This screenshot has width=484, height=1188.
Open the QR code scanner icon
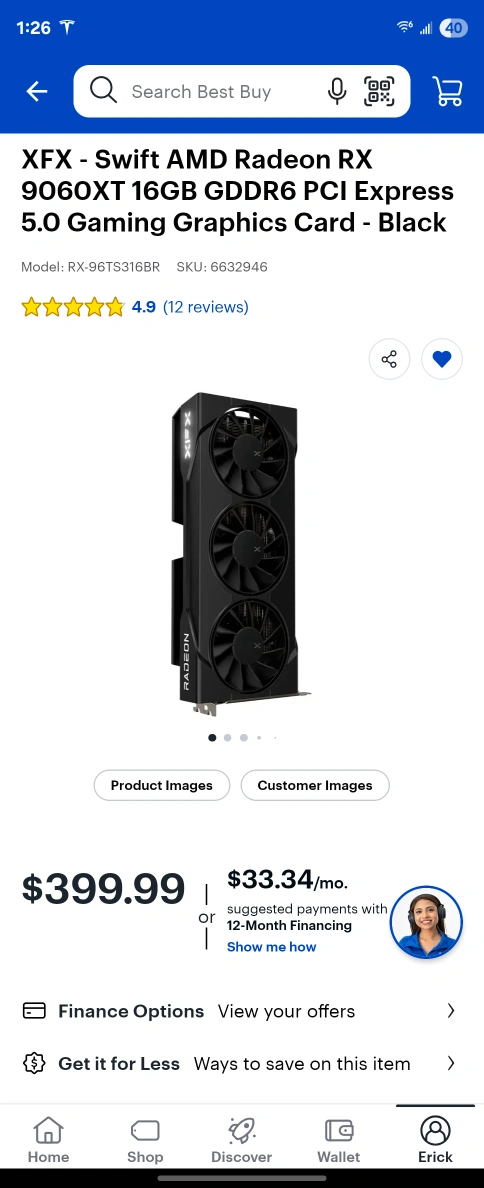(379, 91)
